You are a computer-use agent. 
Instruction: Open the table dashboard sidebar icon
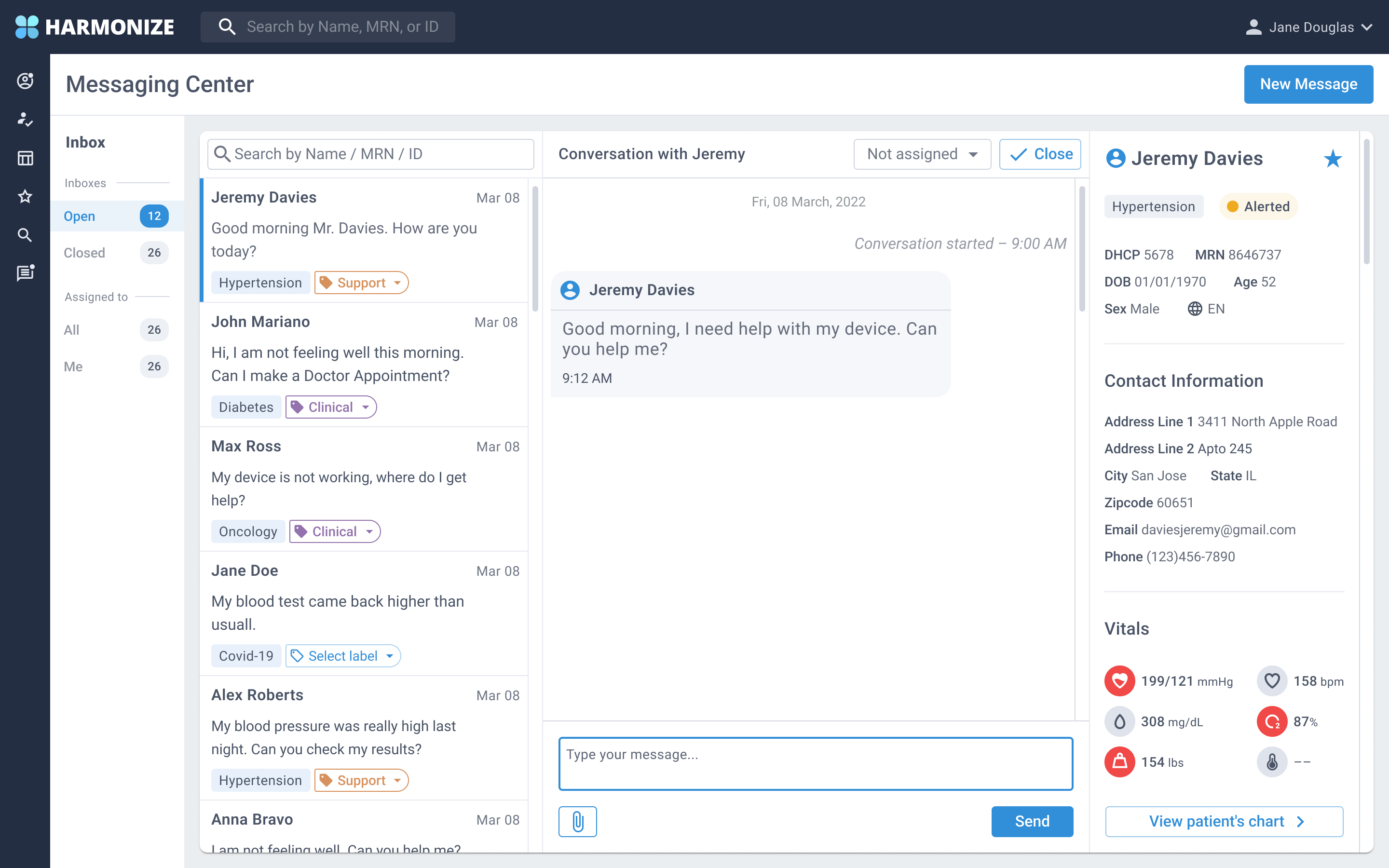[x=25, y=158]
